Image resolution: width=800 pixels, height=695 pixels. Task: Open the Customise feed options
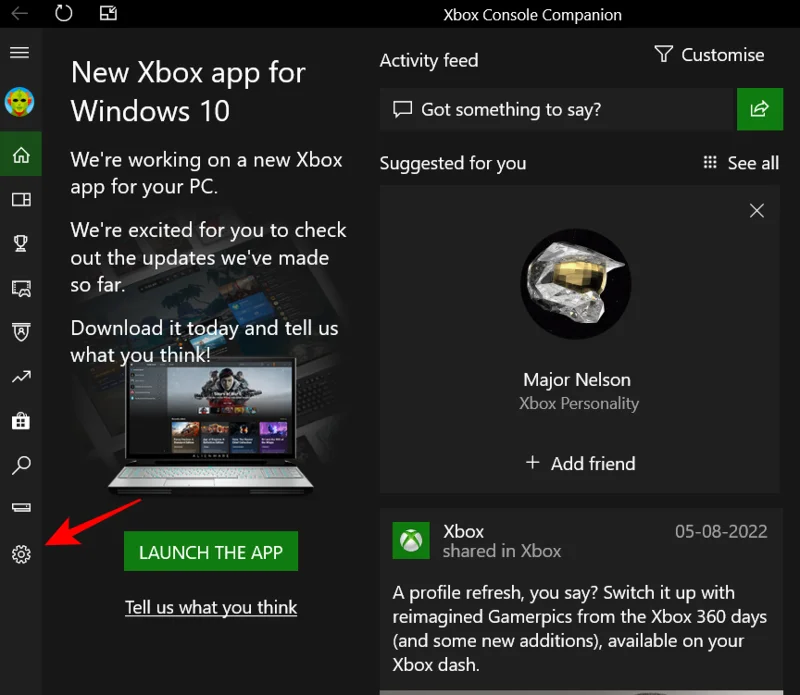(x=708, y=55)
